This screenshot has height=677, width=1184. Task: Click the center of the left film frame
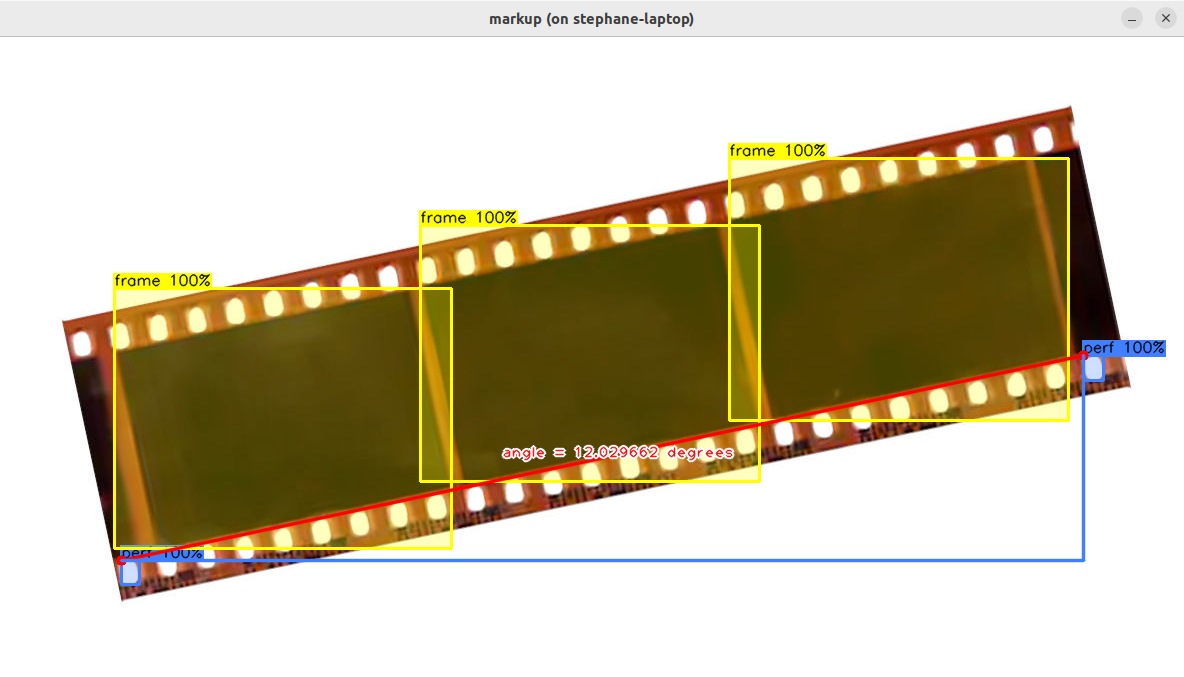[x=283, y=418]
